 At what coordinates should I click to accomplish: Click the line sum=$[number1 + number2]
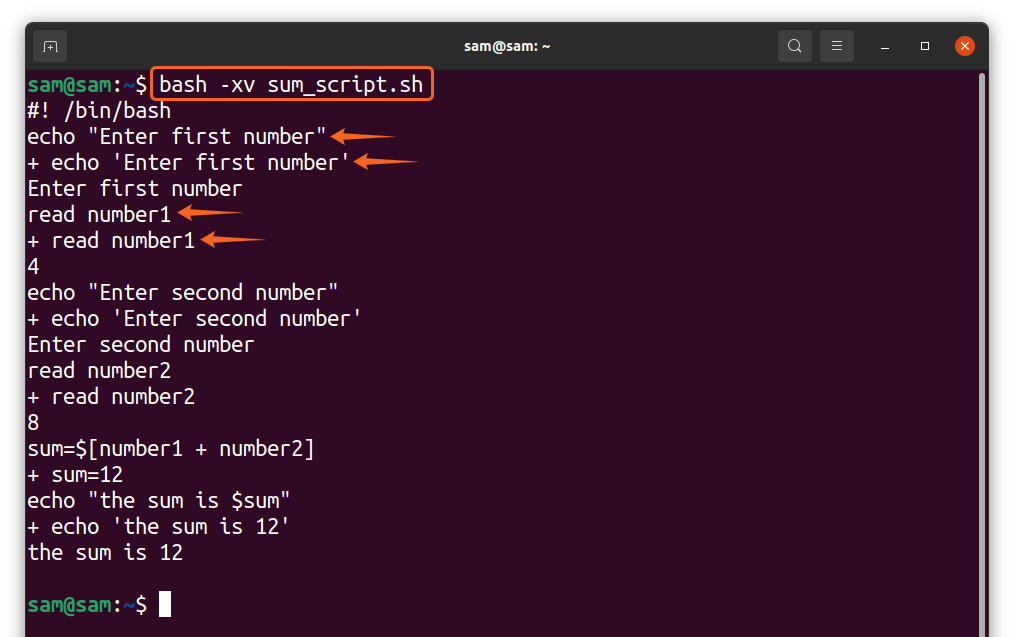pyautogui.click(x=171, y=449)
